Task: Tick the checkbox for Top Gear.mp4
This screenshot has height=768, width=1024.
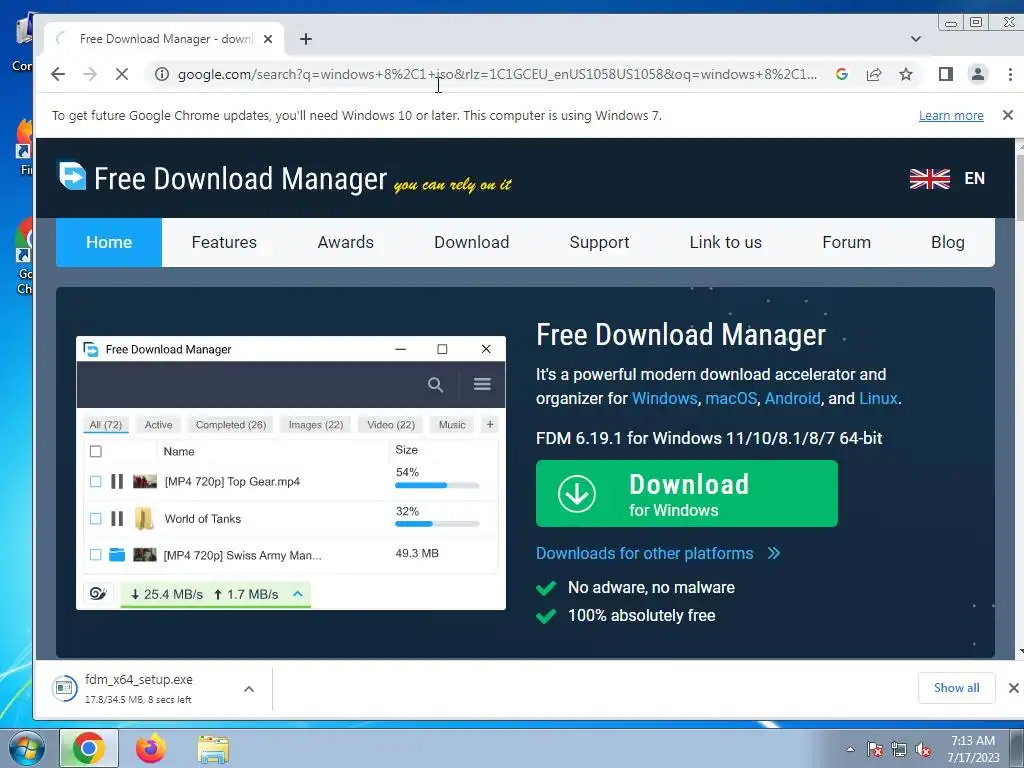Action: click(x=96, y=481)
